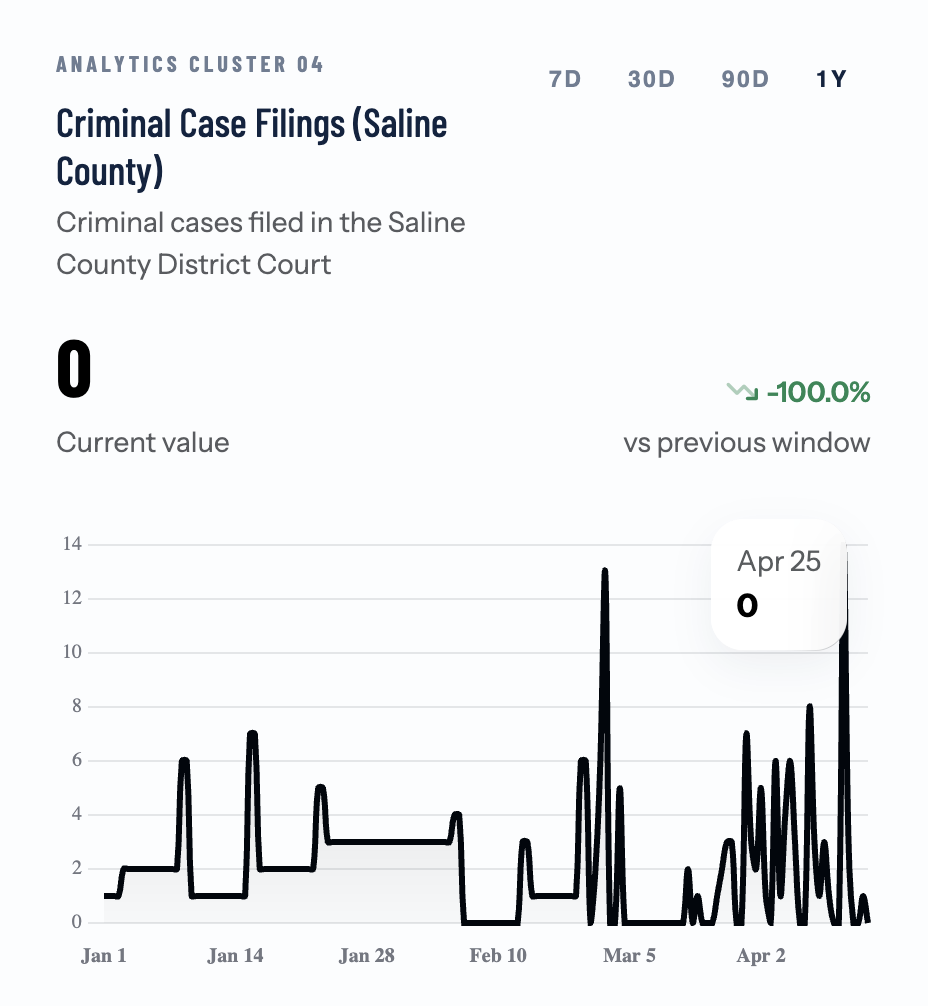Click the current value of 0
This screenshot has width=928, height=1006.
click(73, 369)
